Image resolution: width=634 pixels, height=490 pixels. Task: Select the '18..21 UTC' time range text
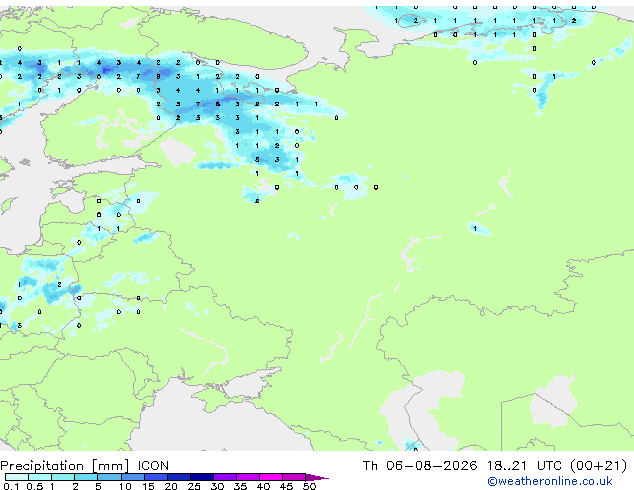coord(524,466)
